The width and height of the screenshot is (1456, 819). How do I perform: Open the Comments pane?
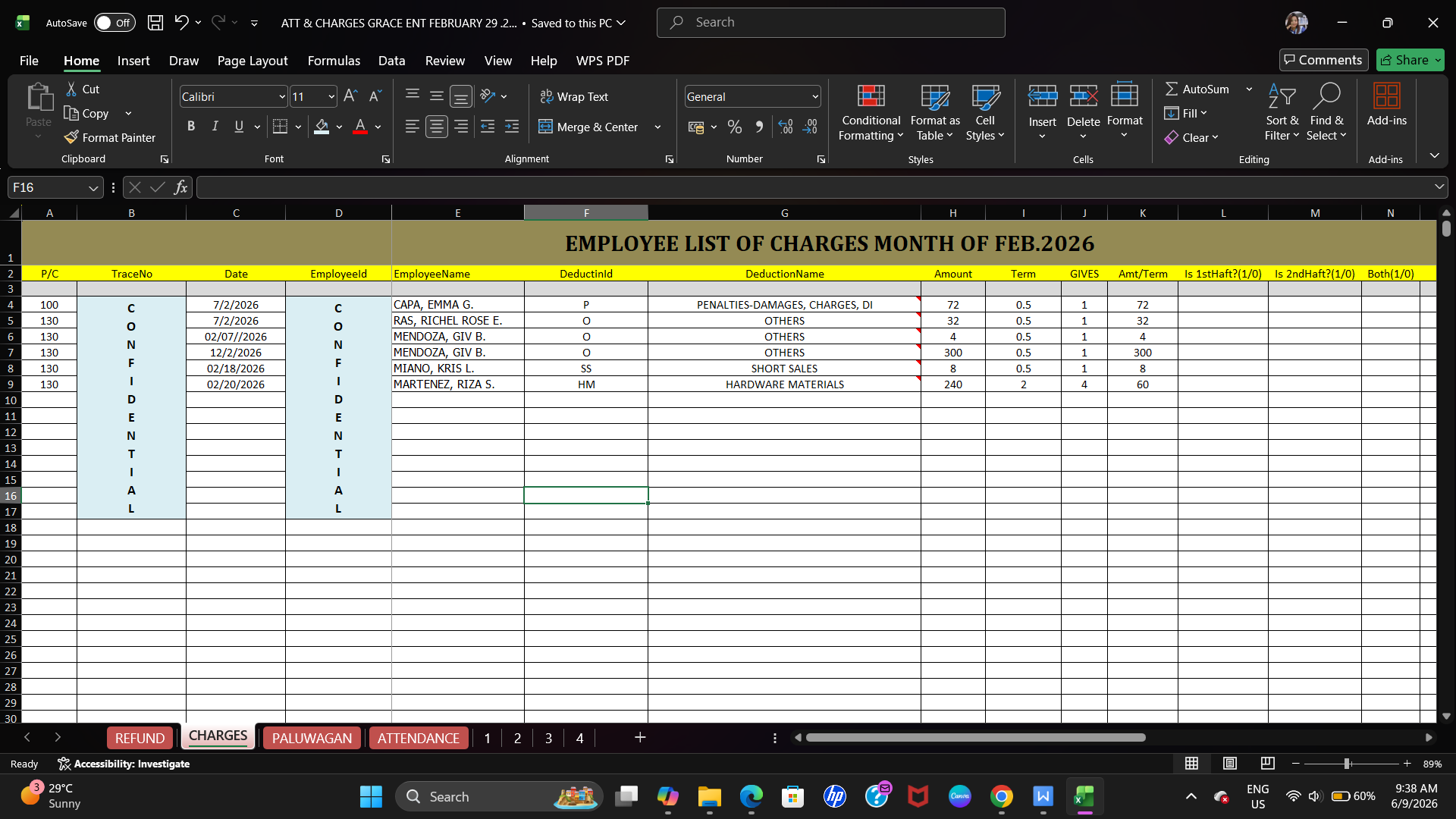pos(1323,60)
